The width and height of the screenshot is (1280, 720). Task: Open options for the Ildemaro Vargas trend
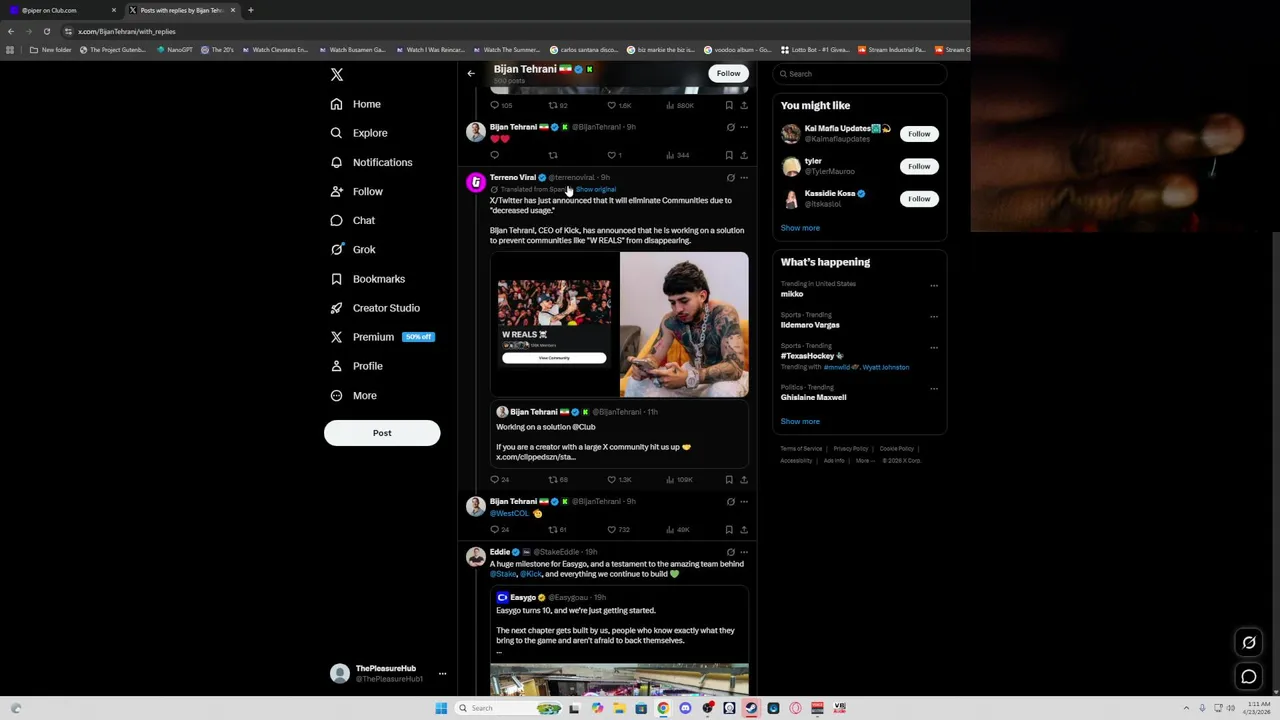point(934,316)
